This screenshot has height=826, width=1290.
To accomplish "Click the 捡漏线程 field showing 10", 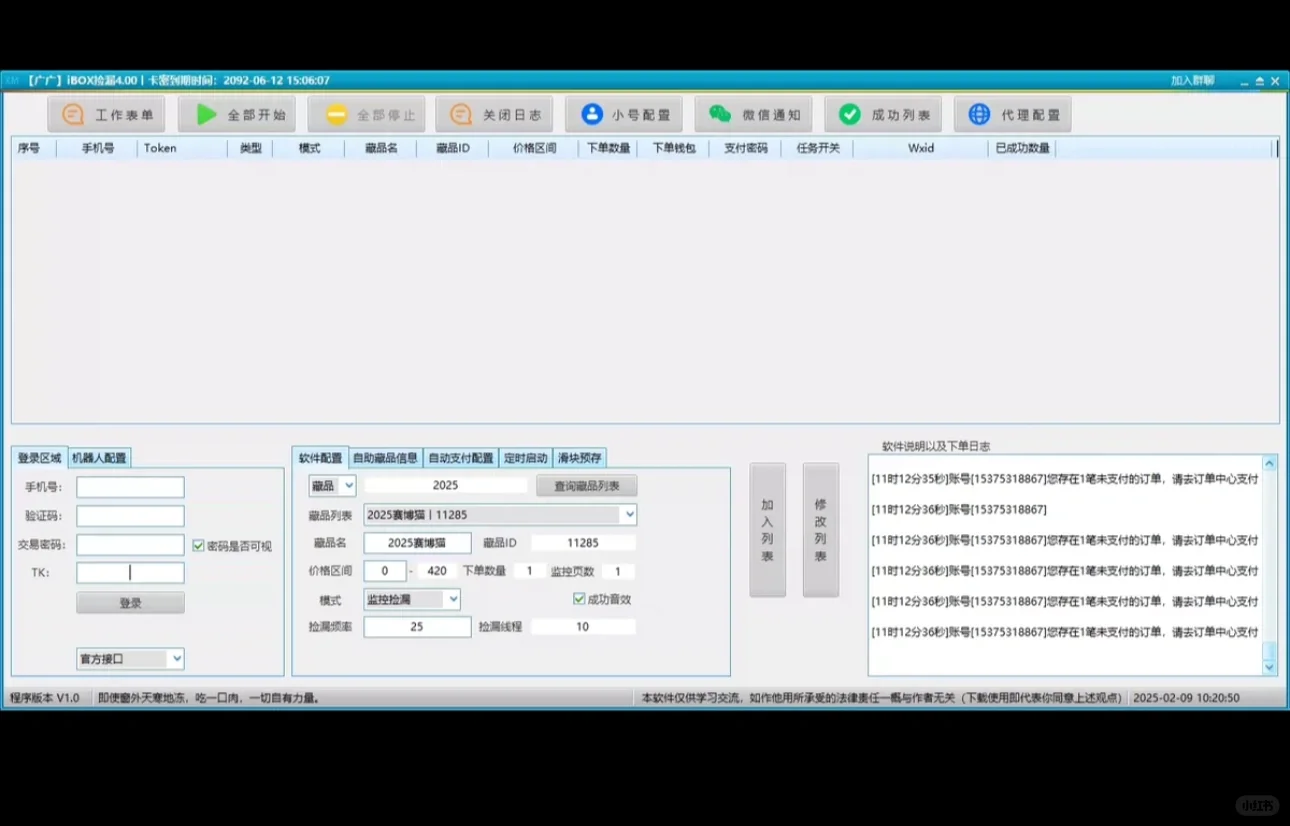I will [x=583, y=627].
